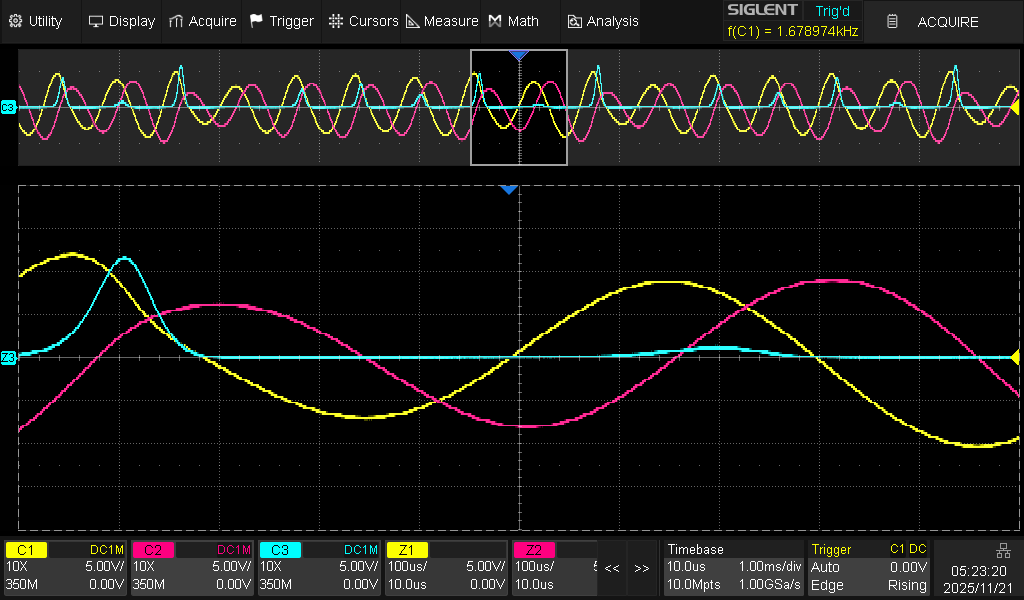The width and height of the screenshot is (1024, 600).
Task: Toggle channel C3 settings box
Action: point(319,567)
